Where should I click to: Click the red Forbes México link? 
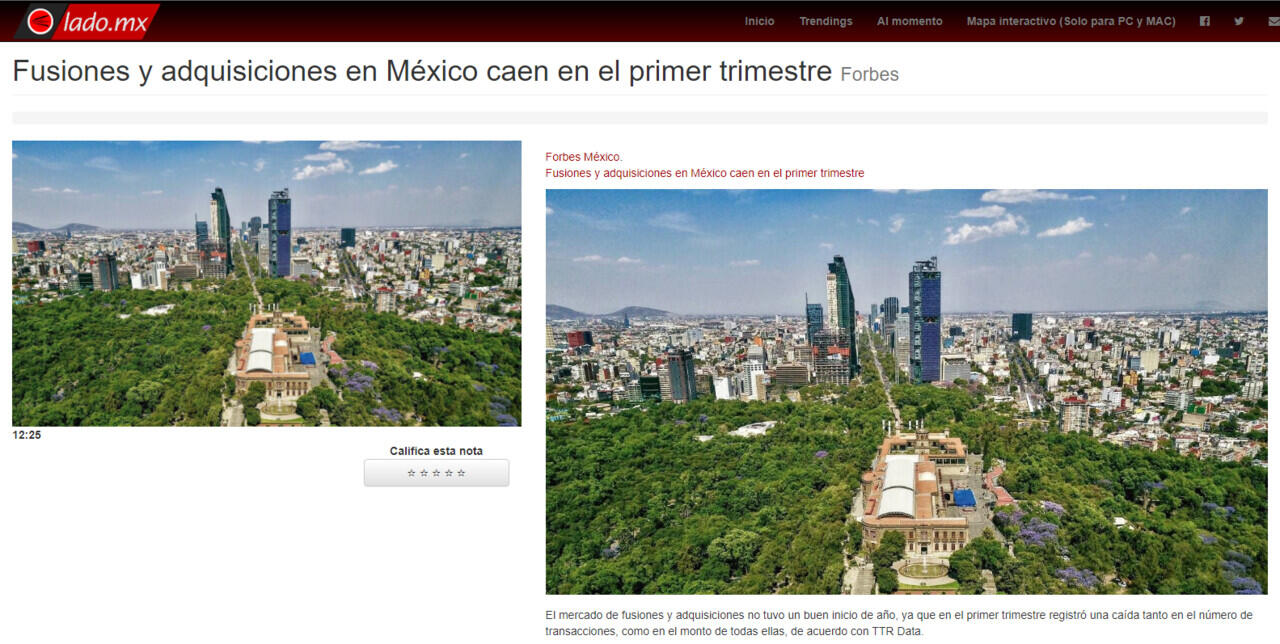pyautogui.click(x=583, y=157)
